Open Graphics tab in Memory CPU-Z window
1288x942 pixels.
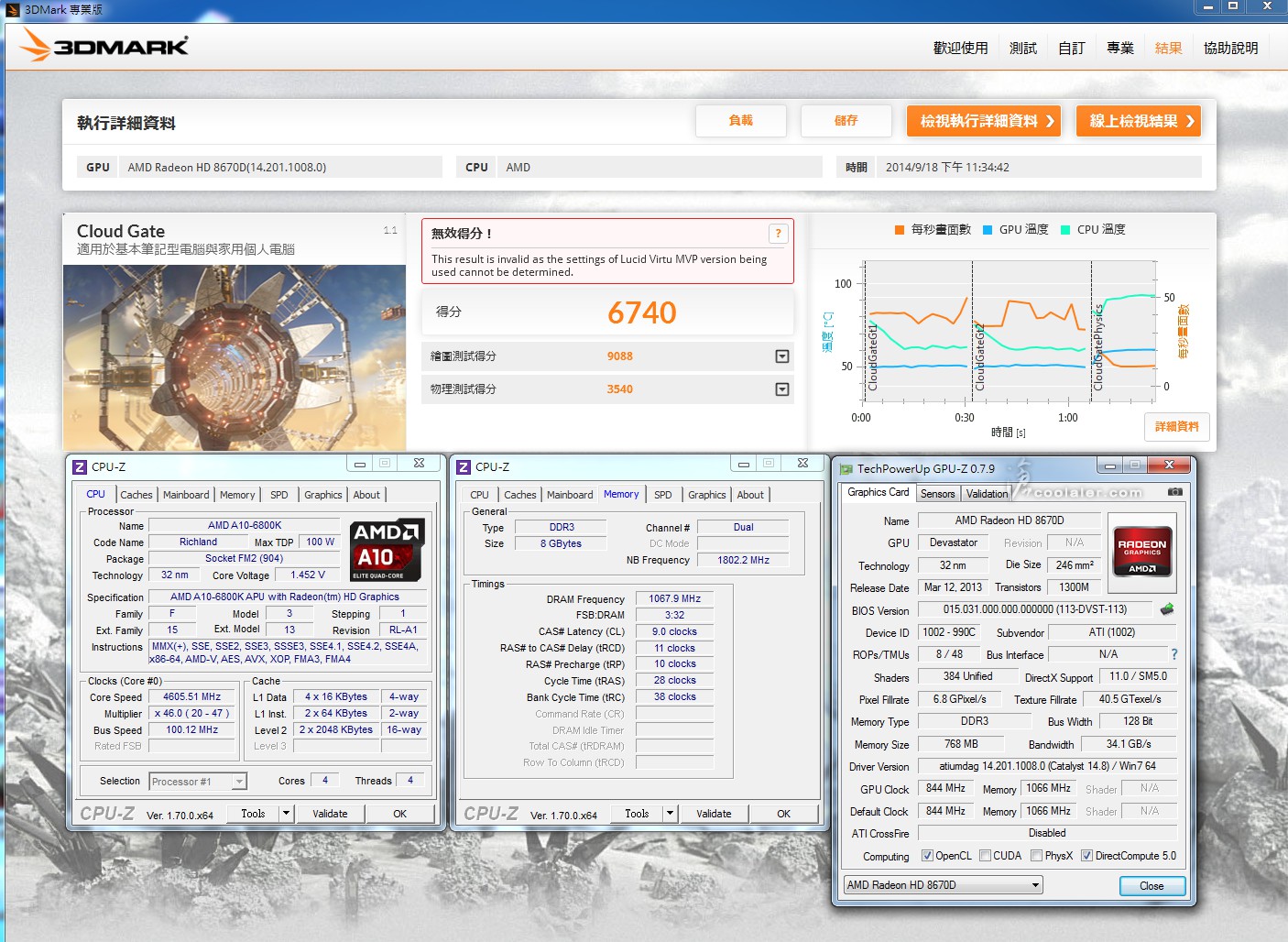point(707,495)
